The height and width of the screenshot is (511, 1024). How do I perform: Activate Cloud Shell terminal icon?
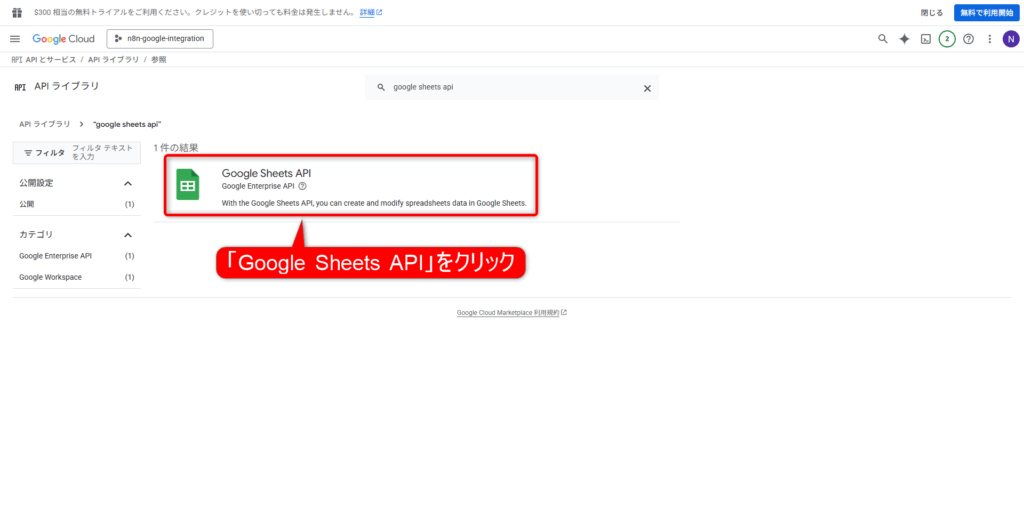pos(926,39)
